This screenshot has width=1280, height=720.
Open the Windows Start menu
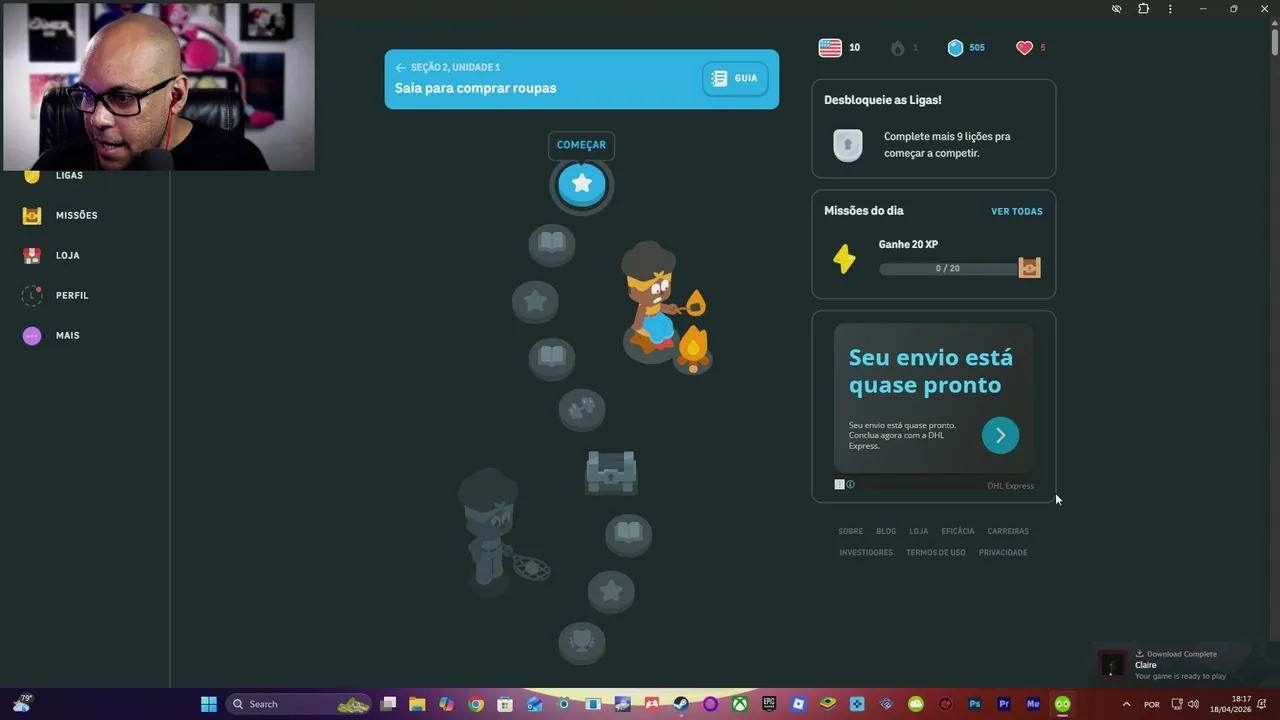208,704
